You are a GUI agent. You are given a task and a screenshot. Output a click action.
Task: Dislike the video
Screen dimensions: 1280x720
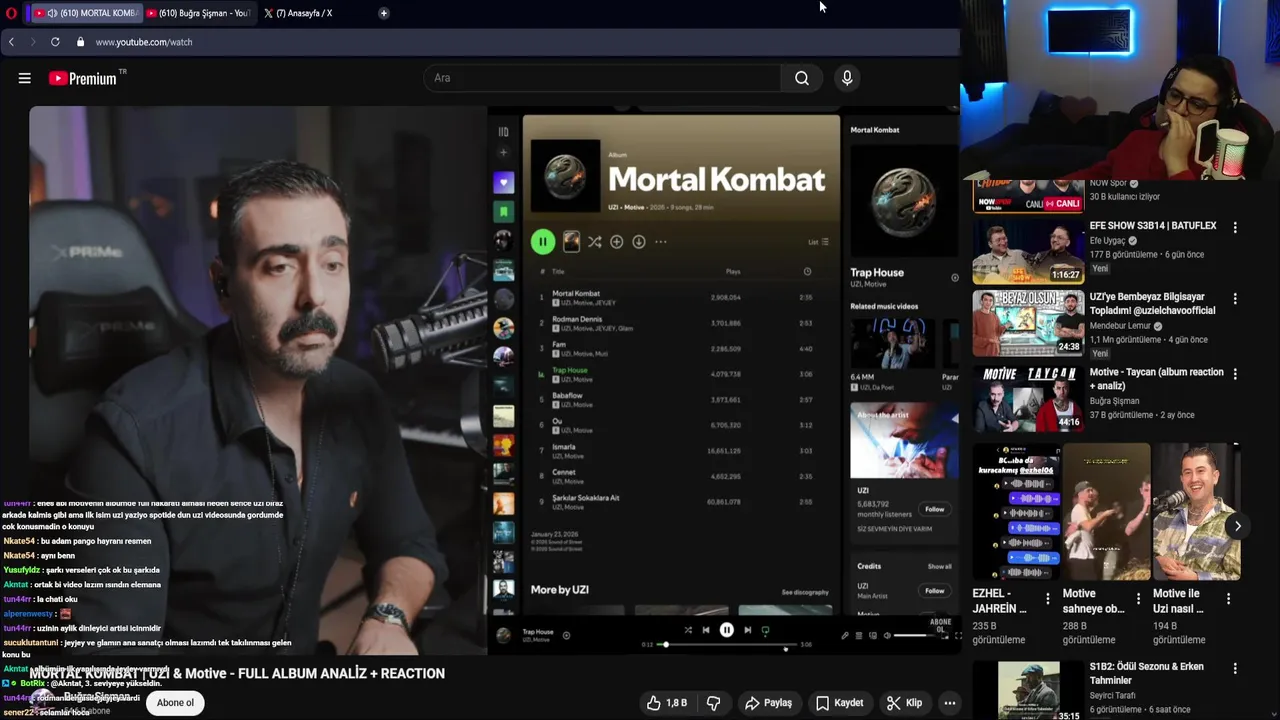click(x=713, y=703)
